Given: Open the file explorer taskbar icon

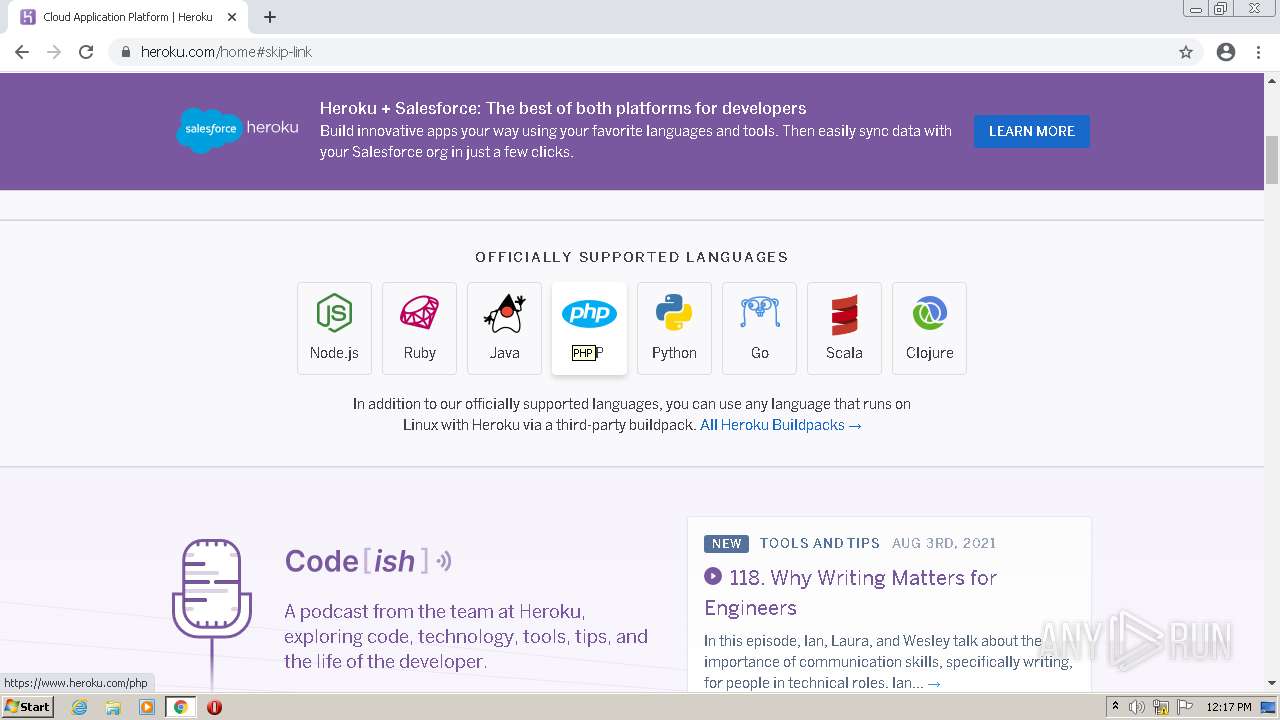Looking at the screenshot, I should pos(113,707).
